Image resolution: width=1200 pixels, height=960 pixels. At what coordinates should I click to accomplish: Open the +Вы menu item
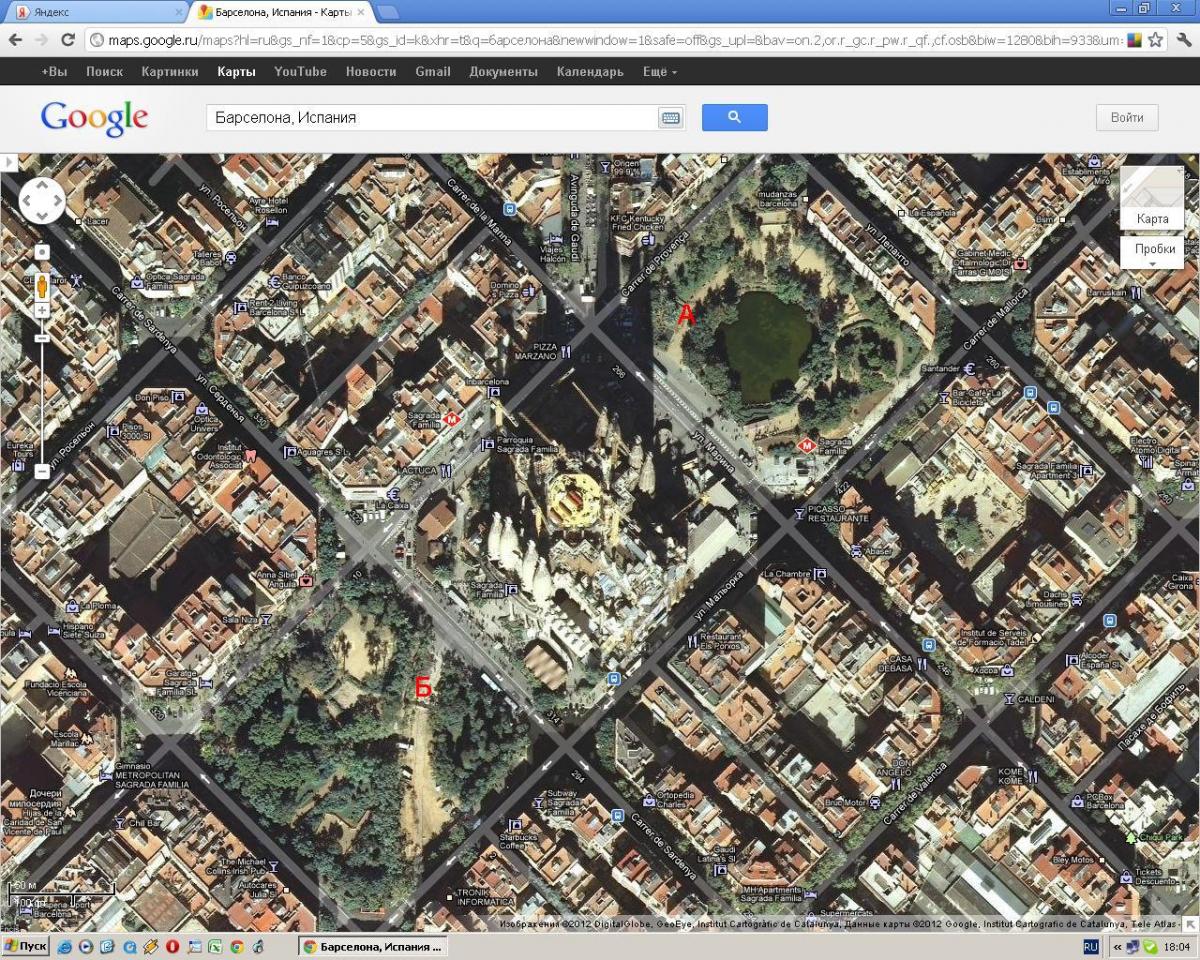(54, 72)
